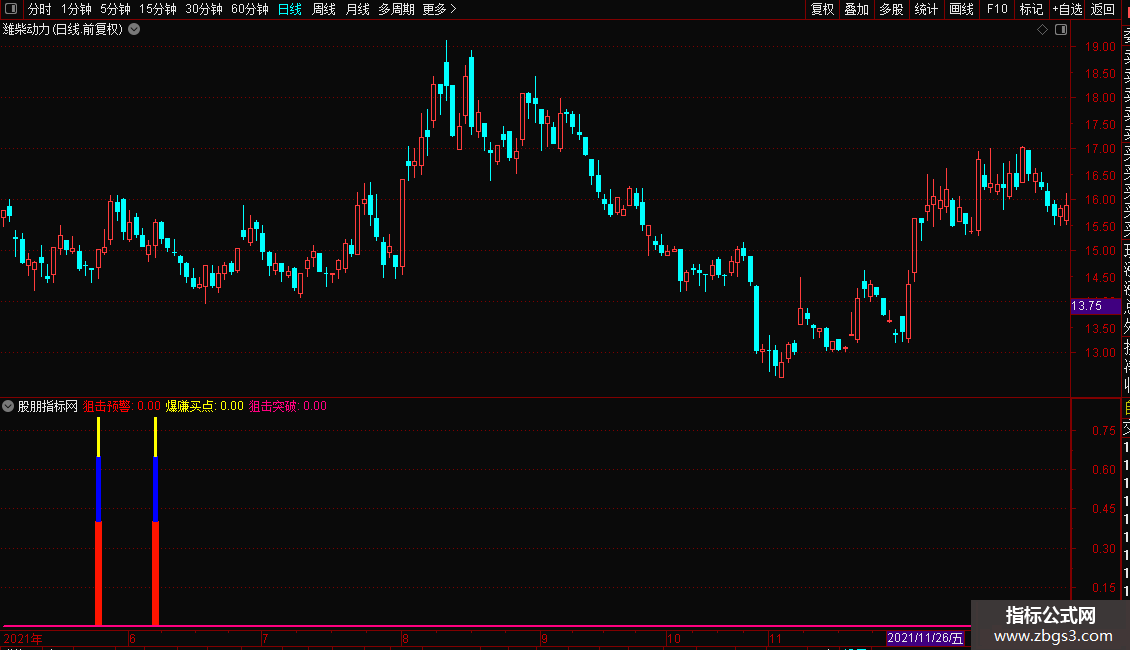Click the diamond icon in chart header

[1042, 30]
